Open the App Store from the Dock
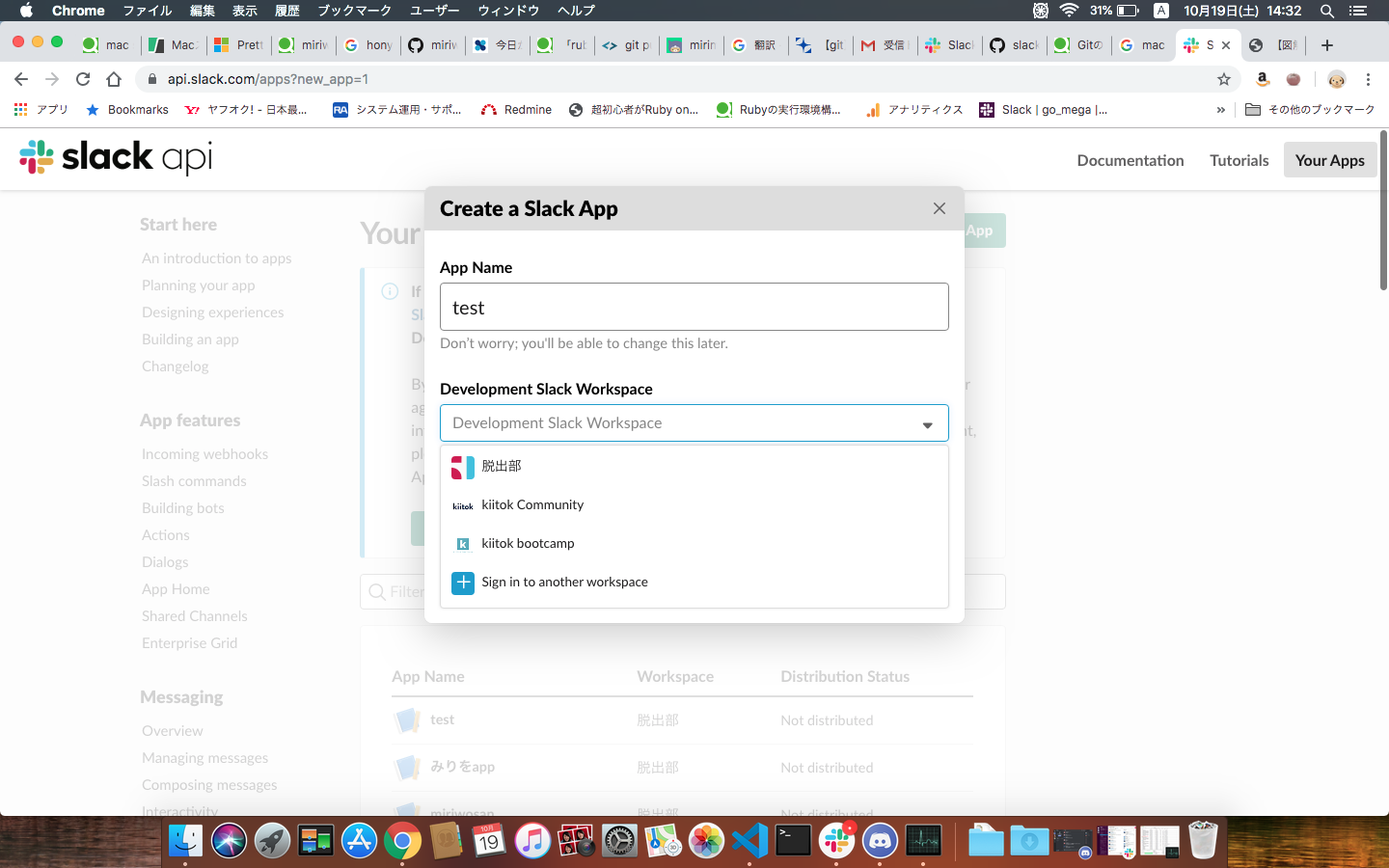1389x868 pixels. click(x=359, y=841)
